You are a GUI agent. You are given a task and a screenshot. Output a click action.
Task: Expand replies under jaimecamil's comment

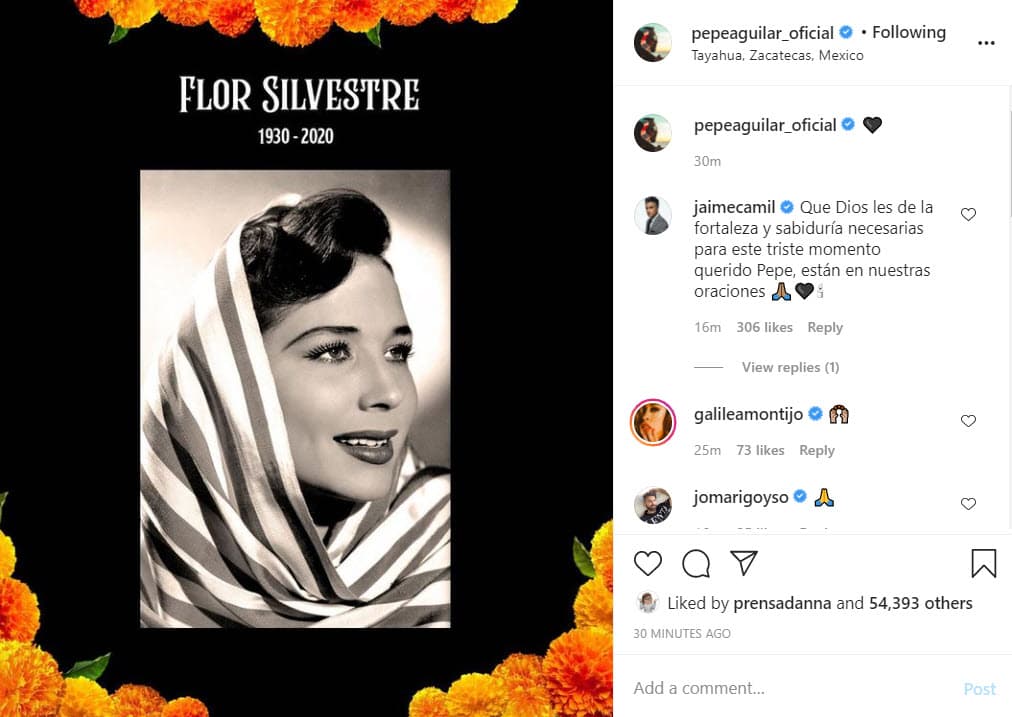coord(789,367)
